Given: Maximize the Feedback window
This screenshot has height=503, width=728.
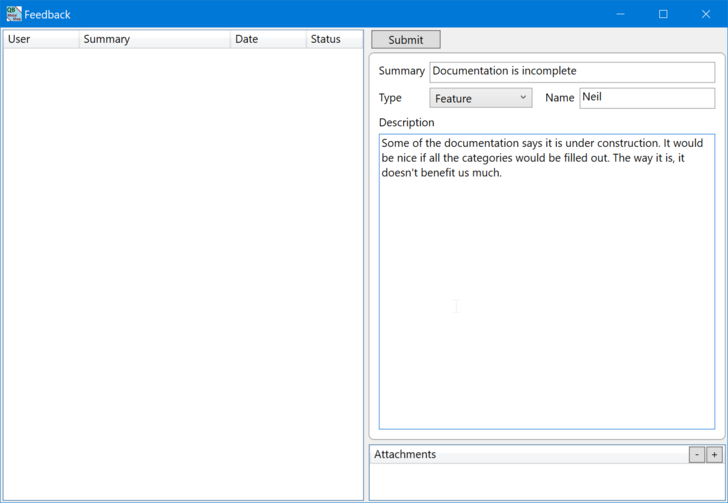Looking at the screenshot, I should (663, 14).
